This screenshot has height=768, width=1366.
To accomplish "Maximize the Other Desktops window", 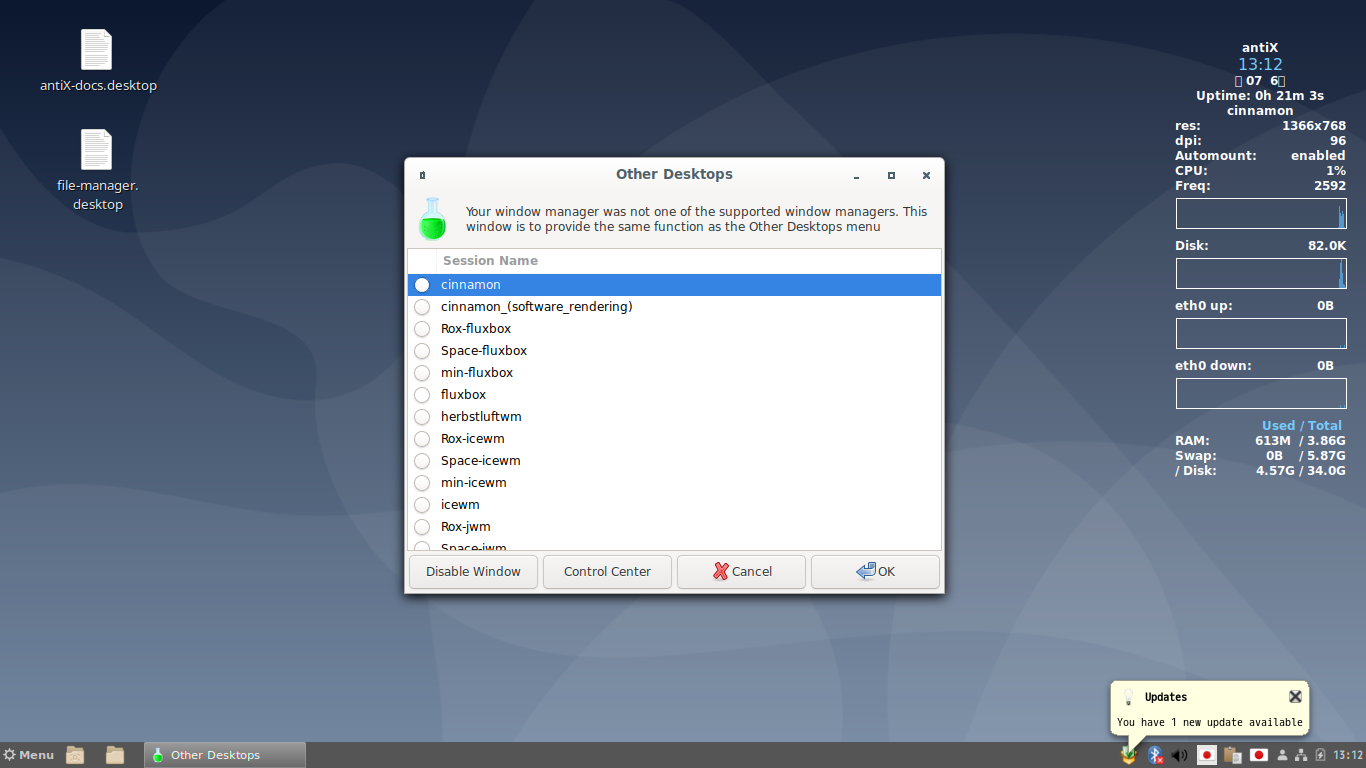I will tap(891, 175).
